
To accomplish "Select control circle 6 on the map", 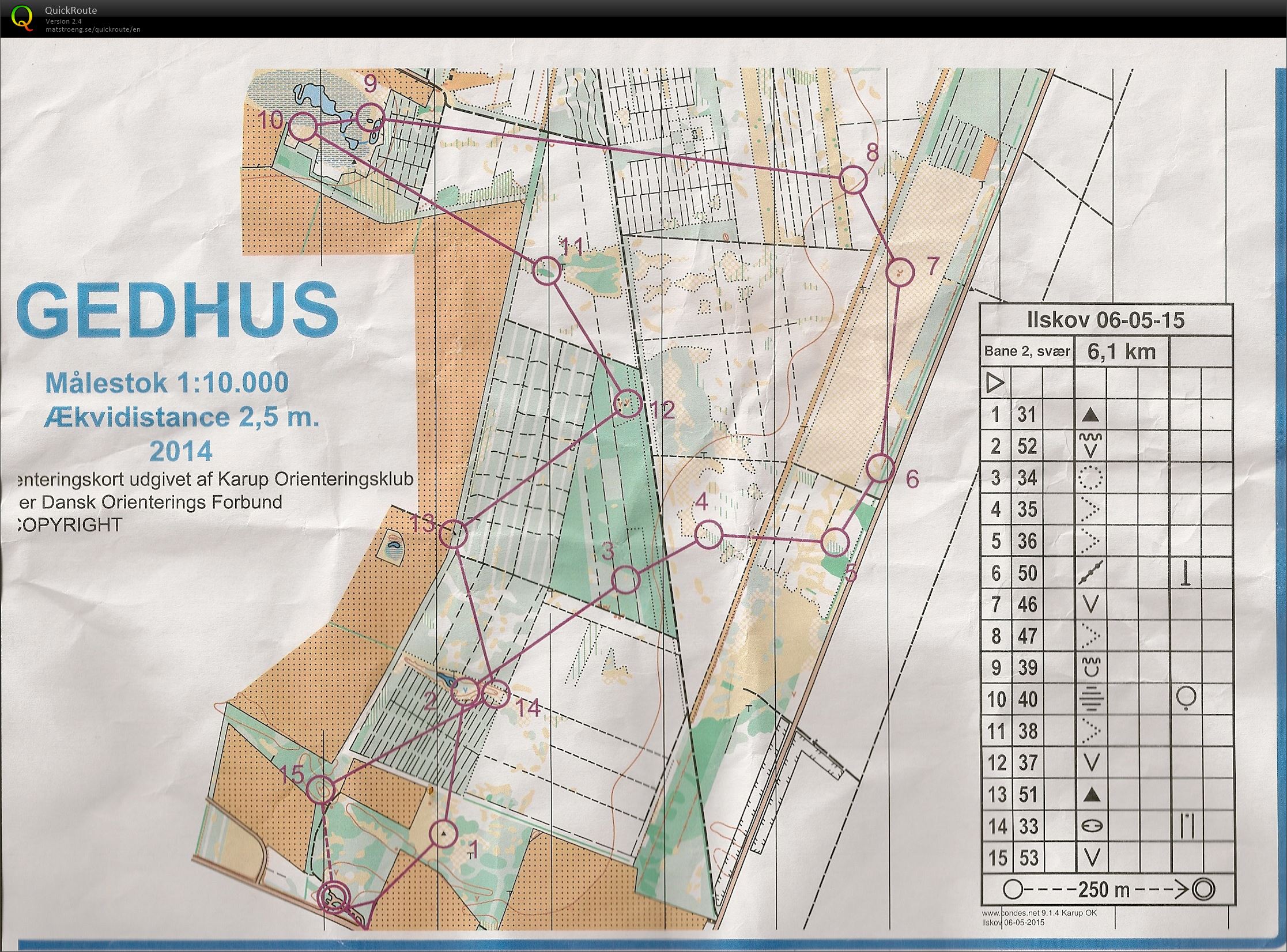I will tap(880, 468).
